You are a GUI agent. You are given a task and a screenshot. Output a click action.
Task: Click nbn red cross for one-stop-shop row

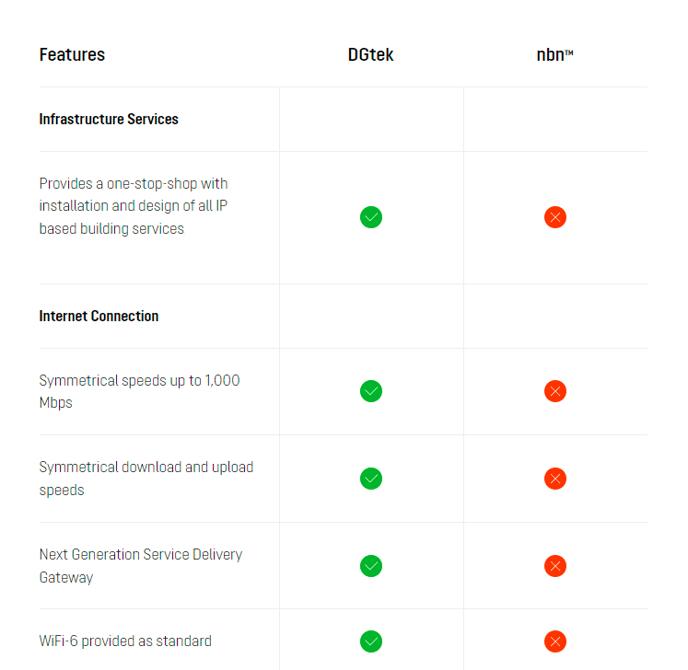(555, 217)
